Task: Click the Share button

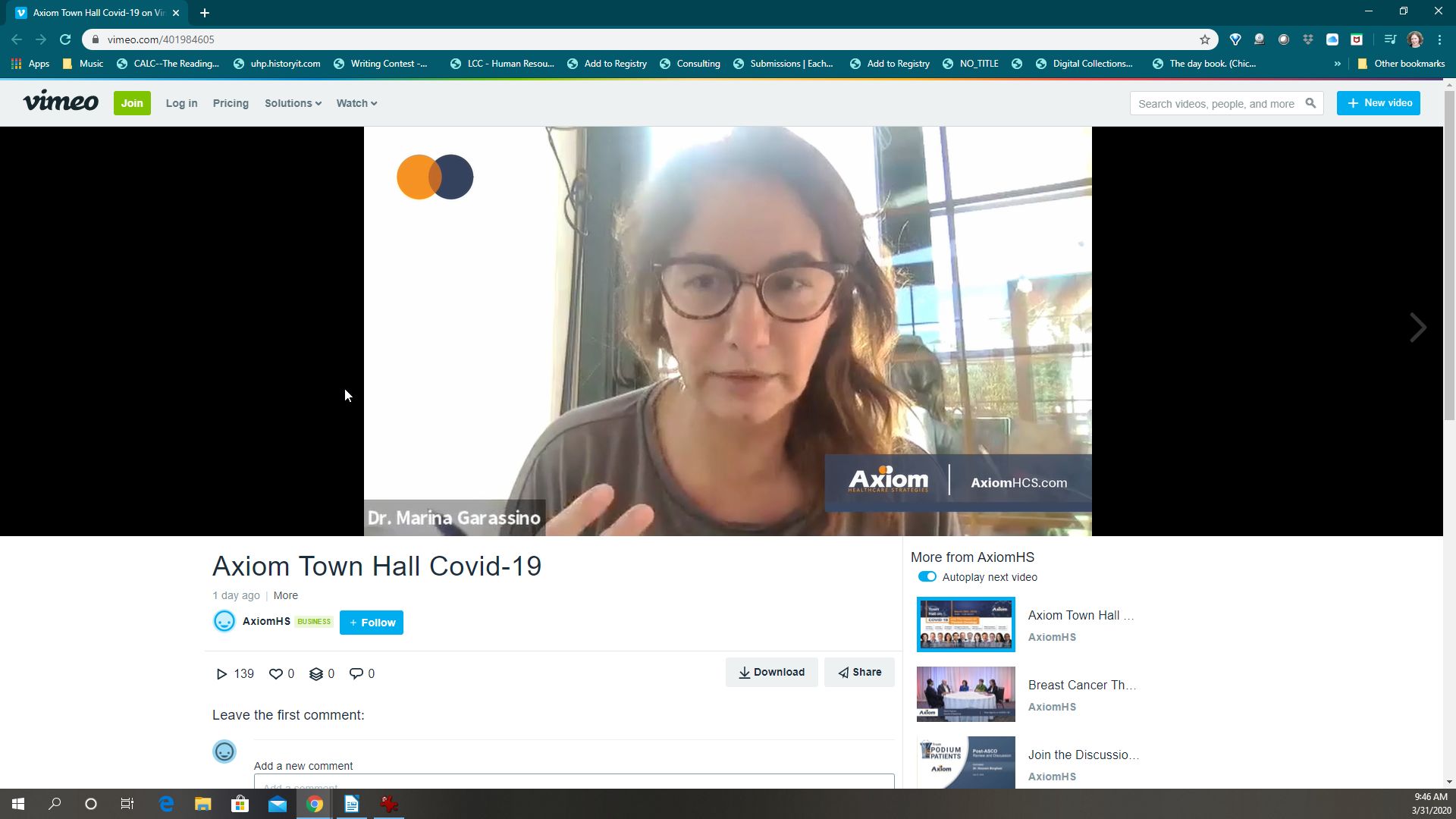Action: [x=859, y=672]
